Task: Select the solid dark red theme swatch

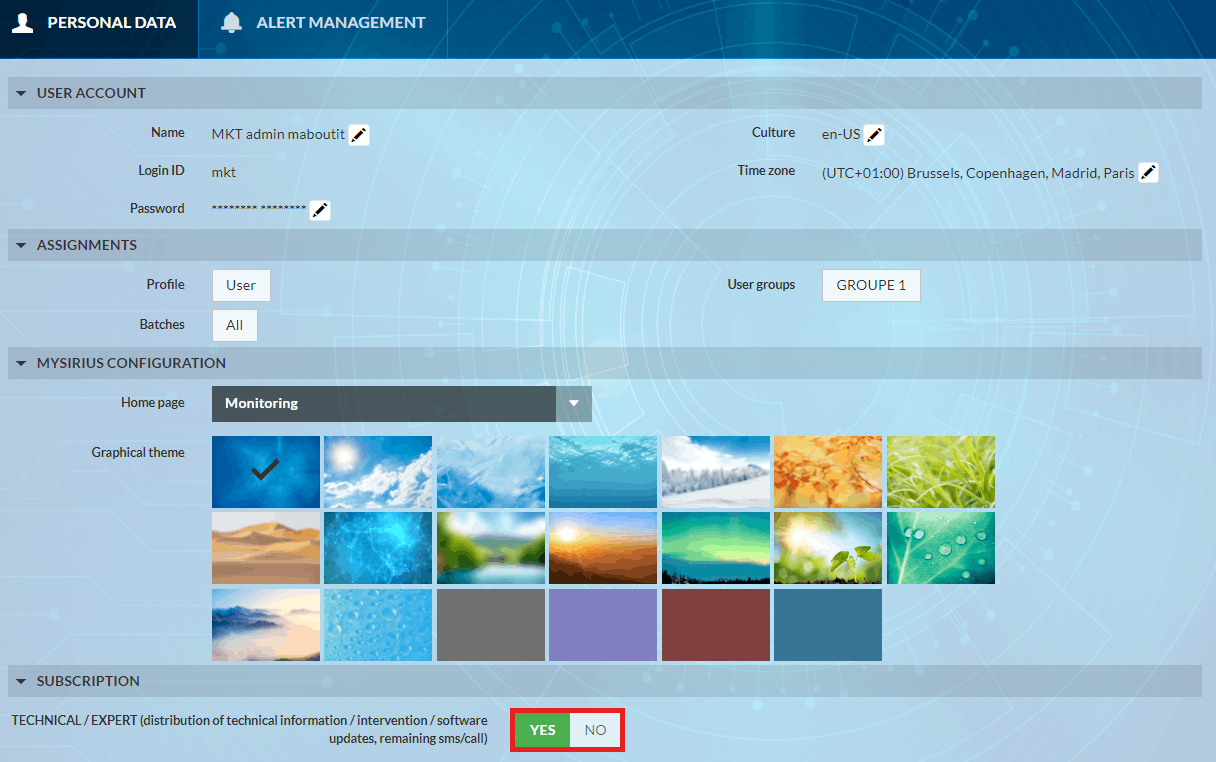Action: click(716, 625)
